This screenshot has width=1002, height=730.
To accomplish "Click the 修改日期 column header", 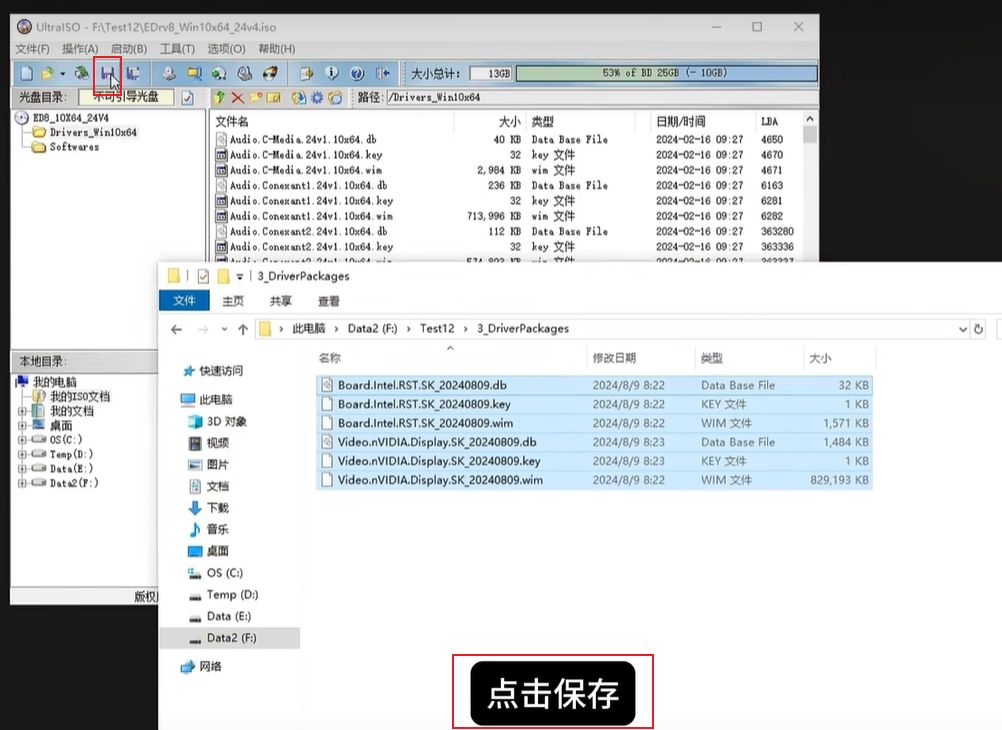I will pos(613,358).
